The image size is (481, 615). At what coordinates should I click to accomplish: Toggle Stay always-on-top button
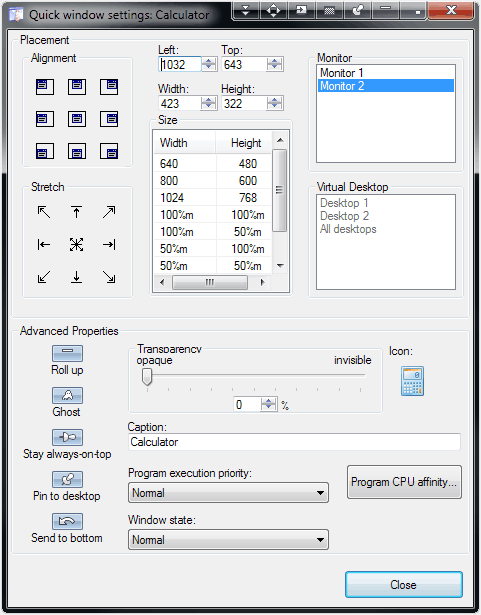pos(67,437)
